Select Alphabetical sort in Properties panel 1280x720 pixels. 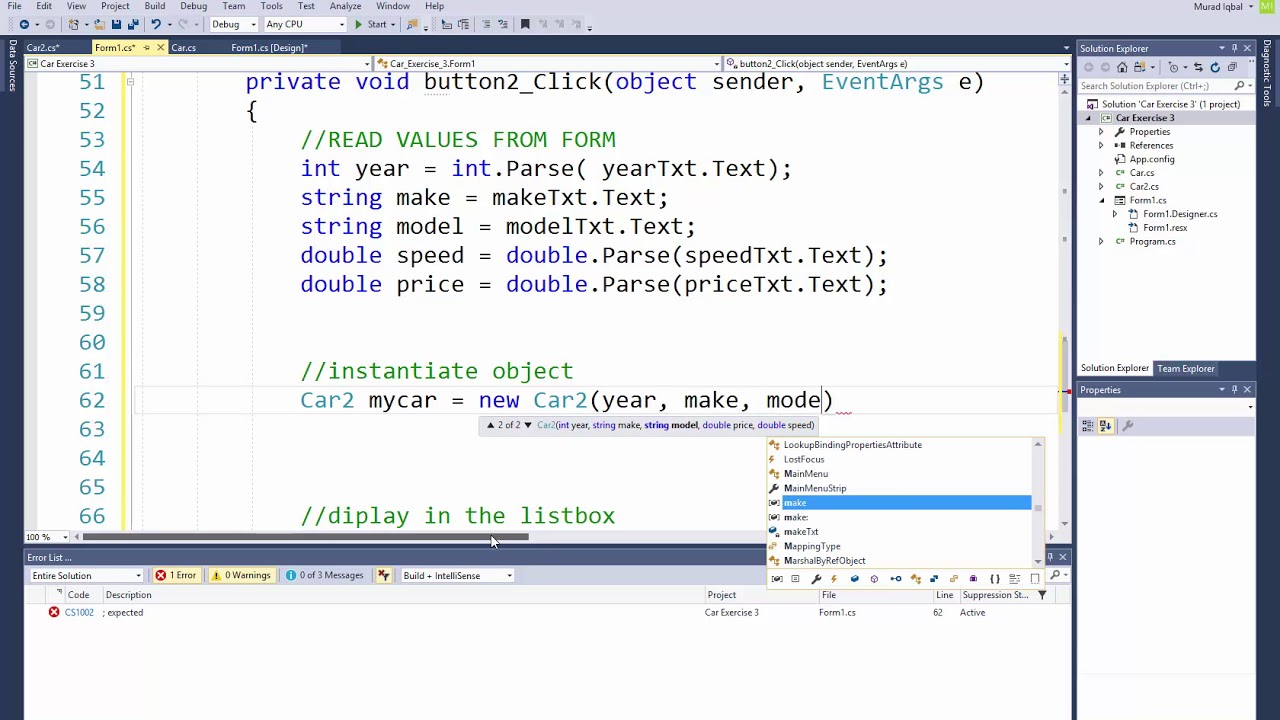point(1106,426)
